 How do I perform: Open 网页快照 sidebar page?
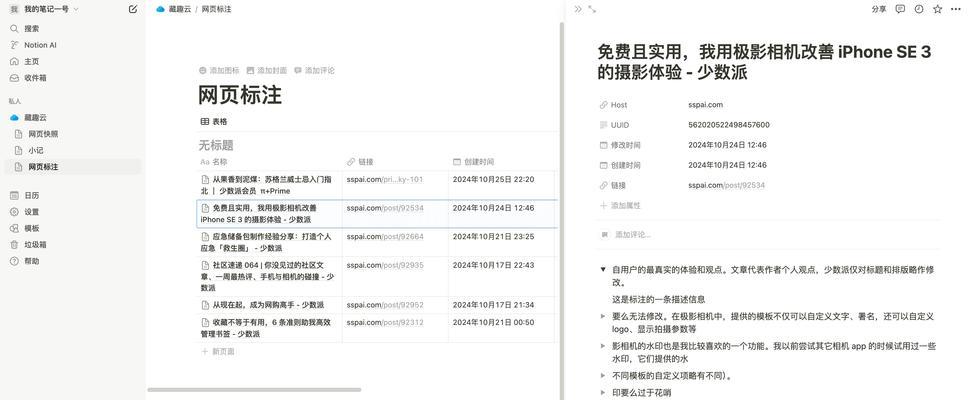43,134
